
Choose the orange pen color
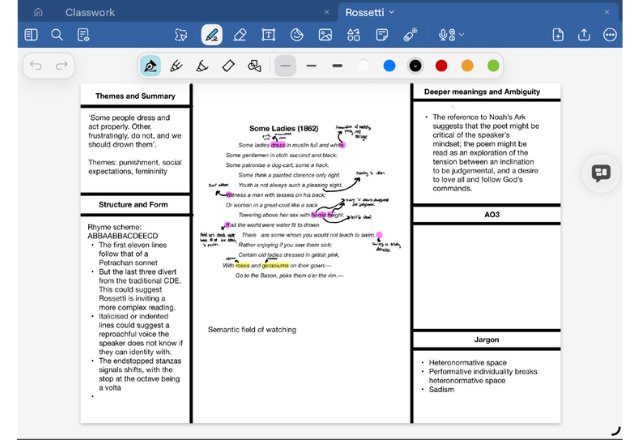[x=467, y=66]
